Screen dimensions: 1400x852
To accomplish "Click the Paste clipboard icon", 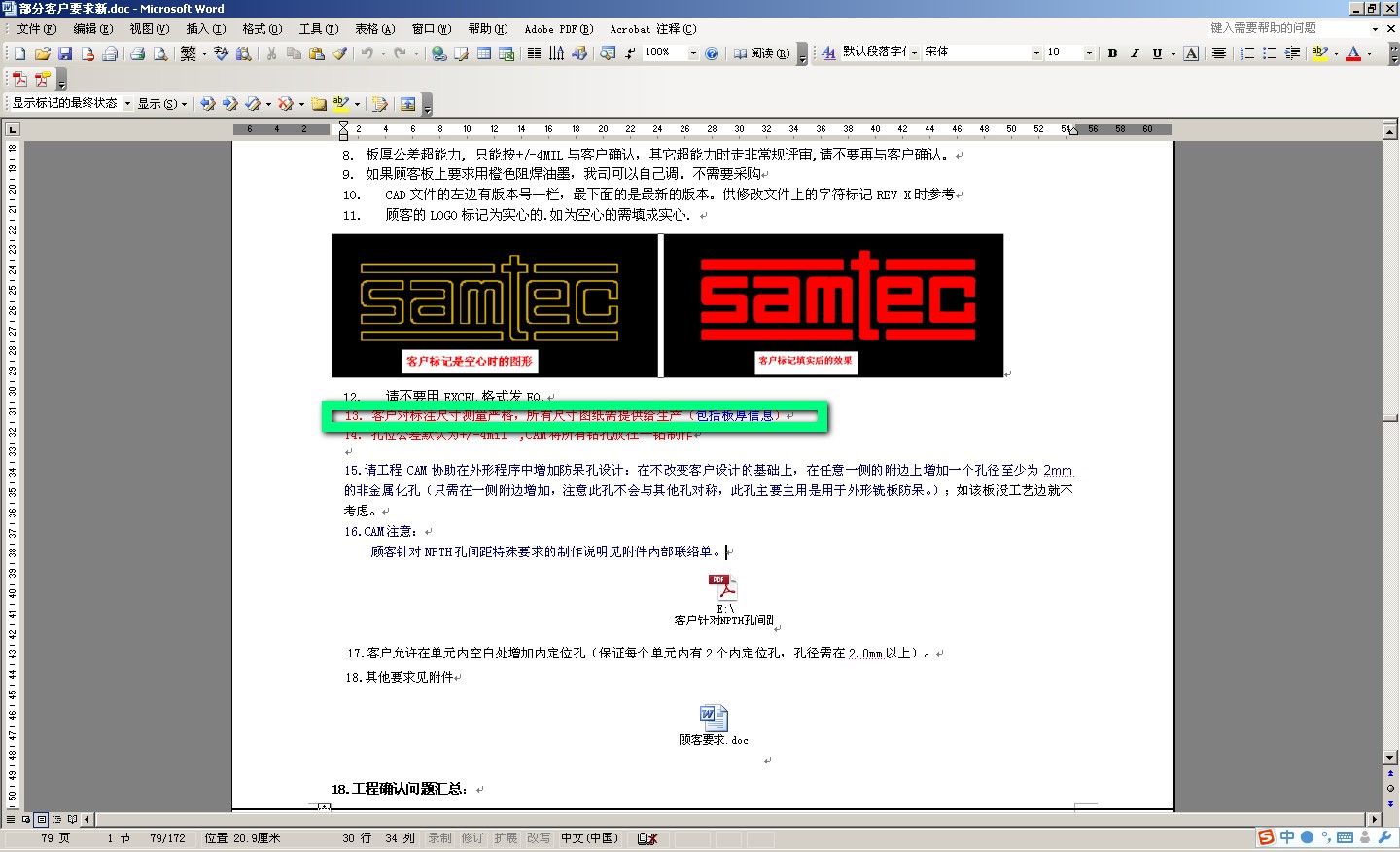I will click(x=316, y=53).
